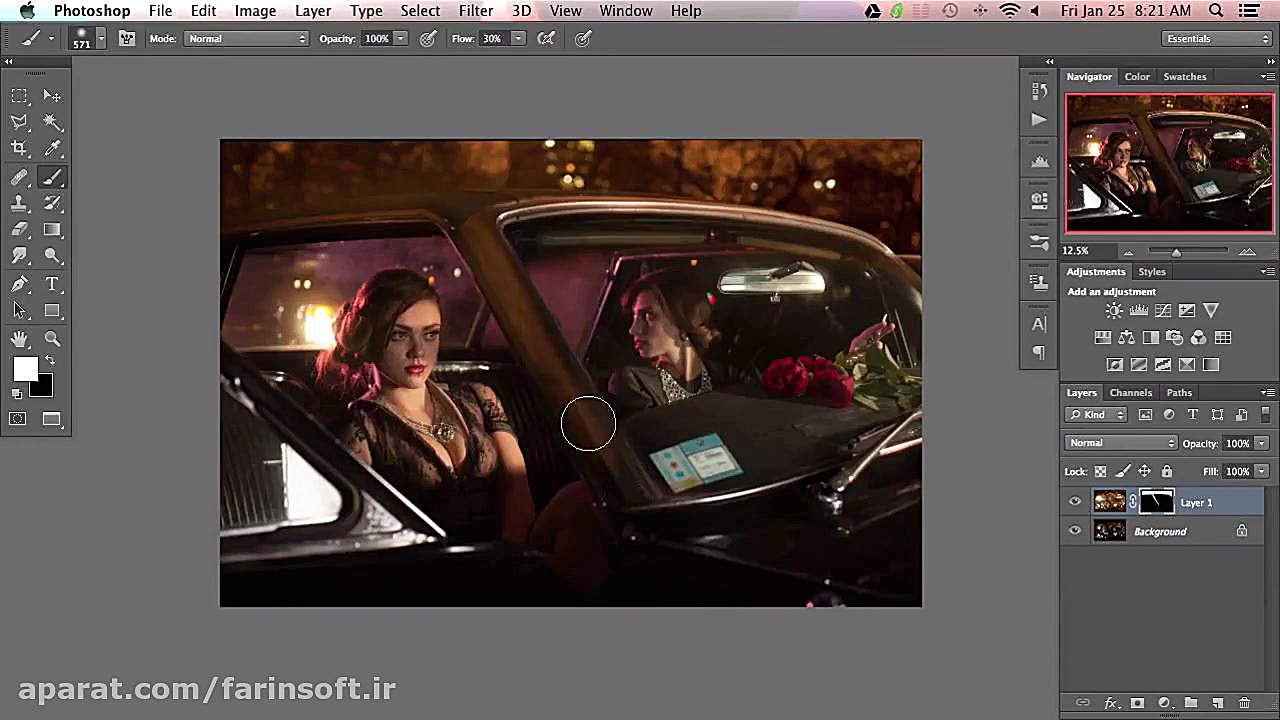1280x720 pixels.
Task: Open the Filter menu
Action: 475,11
